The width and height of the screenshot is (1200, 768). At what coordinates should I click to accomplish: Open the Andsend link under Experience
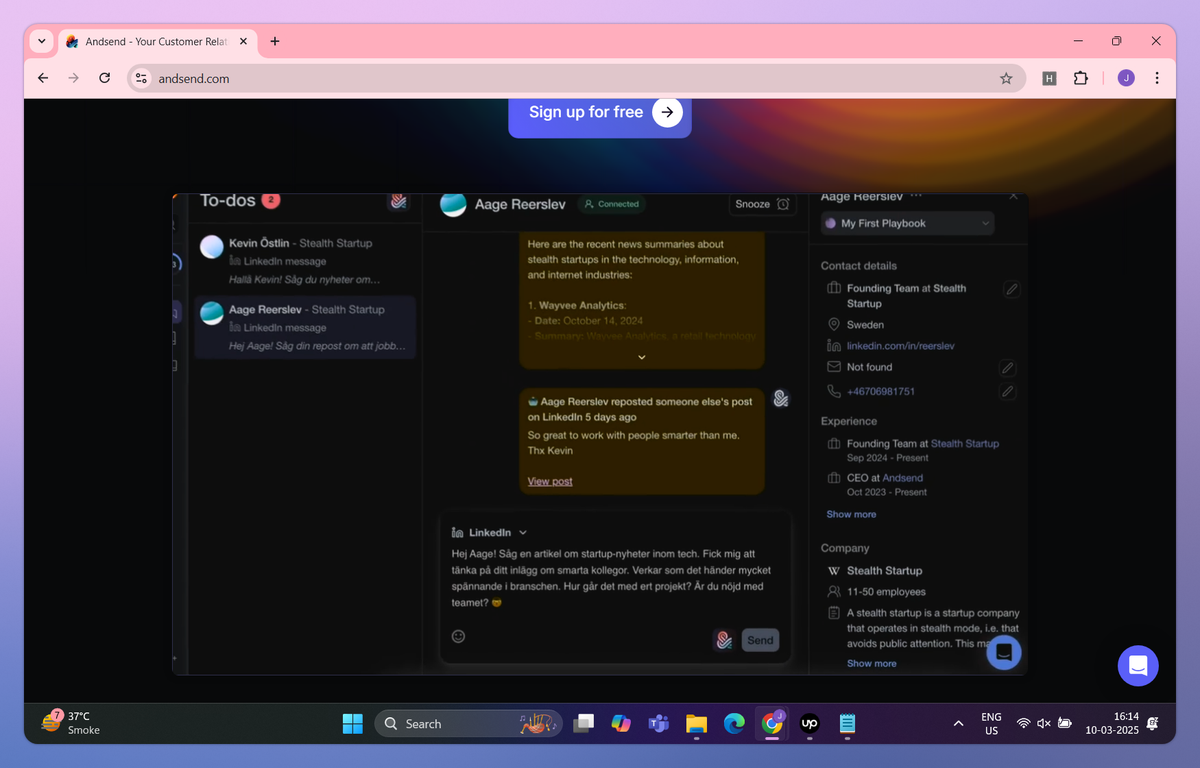pos(902,478)
